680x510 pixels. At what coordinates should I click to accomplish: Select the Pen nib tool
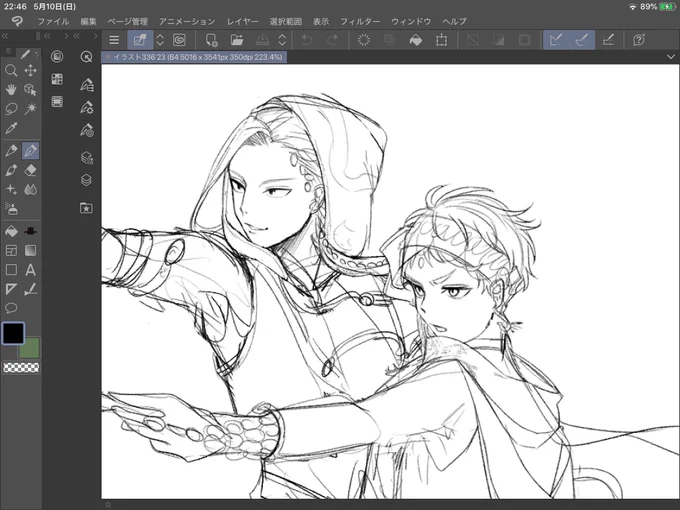pyautogui.click(x=11, y=150)
